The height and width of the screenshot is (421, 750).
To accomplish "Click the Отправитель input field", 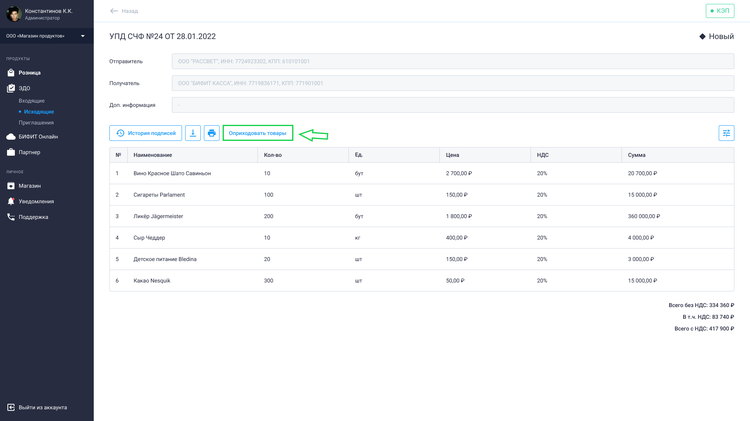I will [x=453, y=61].
